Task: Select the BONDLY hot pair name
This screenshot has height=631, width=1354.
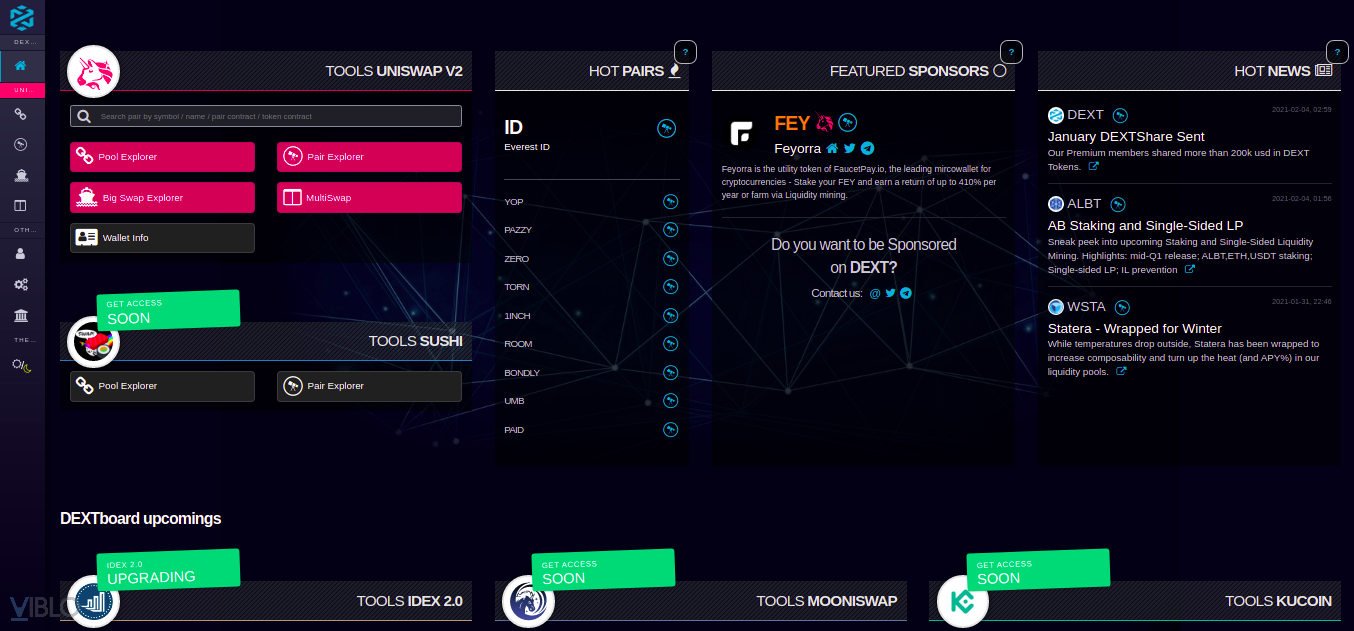Action: coord(522,373)
